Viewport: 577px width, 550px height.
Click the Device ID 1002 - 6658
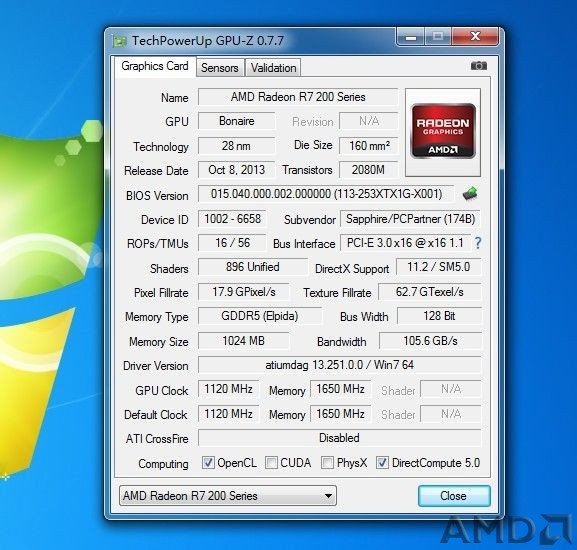(x=232, y=219)
